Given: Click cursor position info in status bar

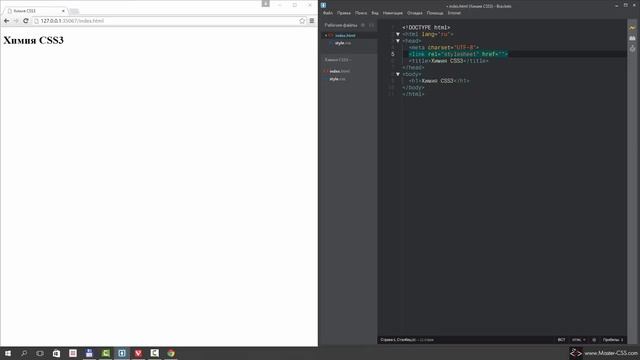Looking at the screenshot, I should click(398, 340).
